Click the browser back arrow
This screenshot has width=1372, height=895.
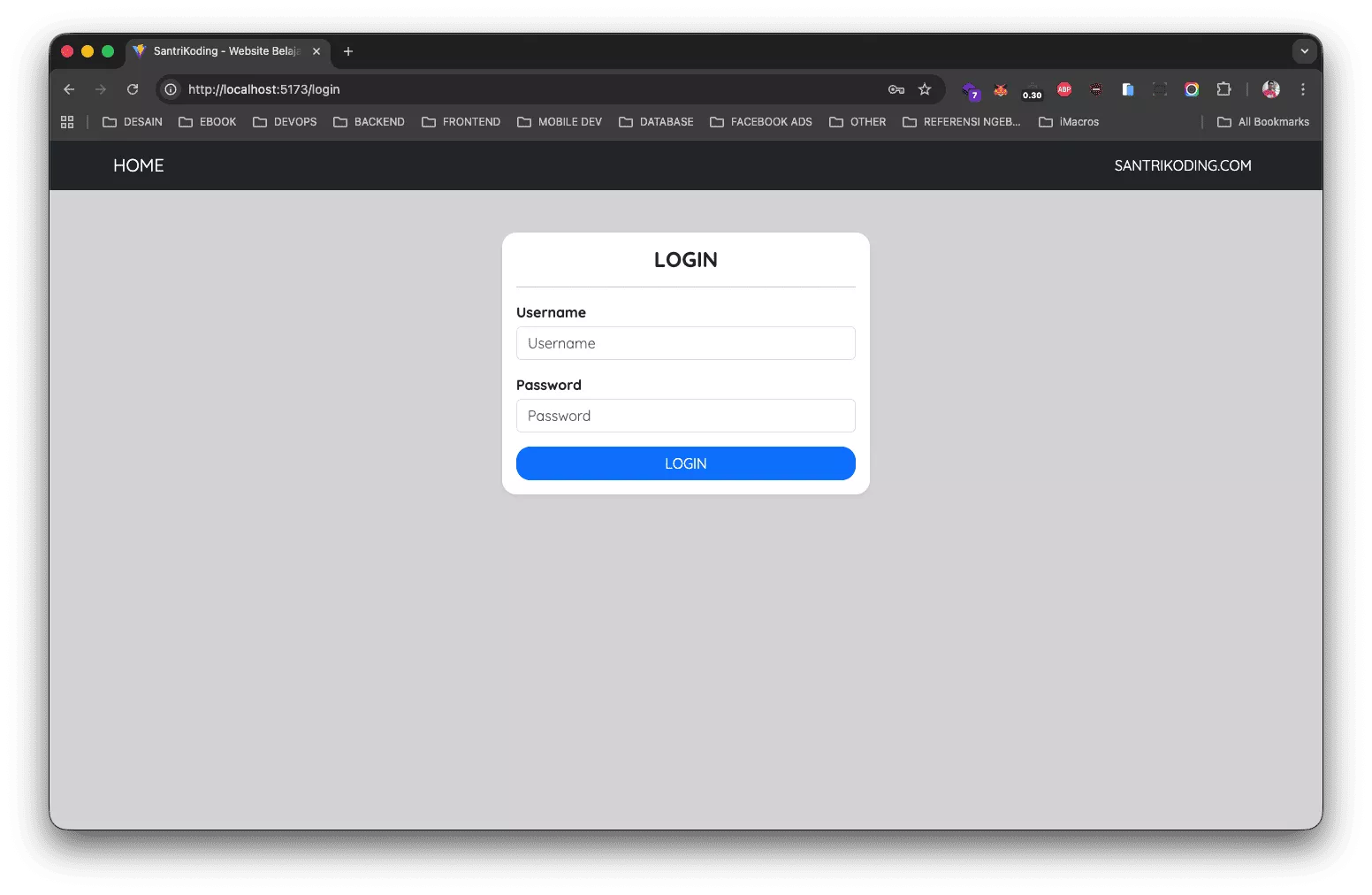[69, 89]
